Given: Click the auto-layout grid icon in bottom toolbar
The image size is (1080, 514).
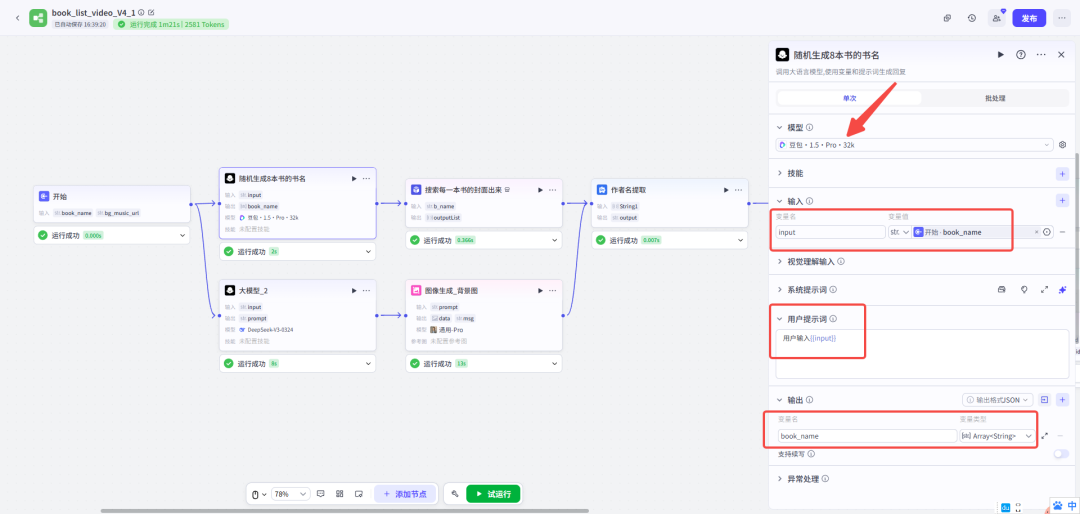Looking at the screenshot, I should pos(340,494).
